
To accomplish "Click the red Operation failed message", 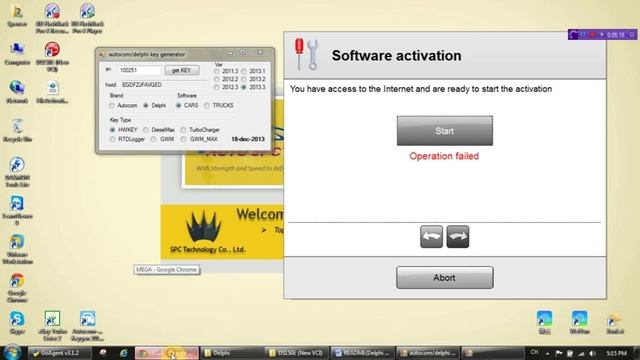I will [x=444, y=156].
